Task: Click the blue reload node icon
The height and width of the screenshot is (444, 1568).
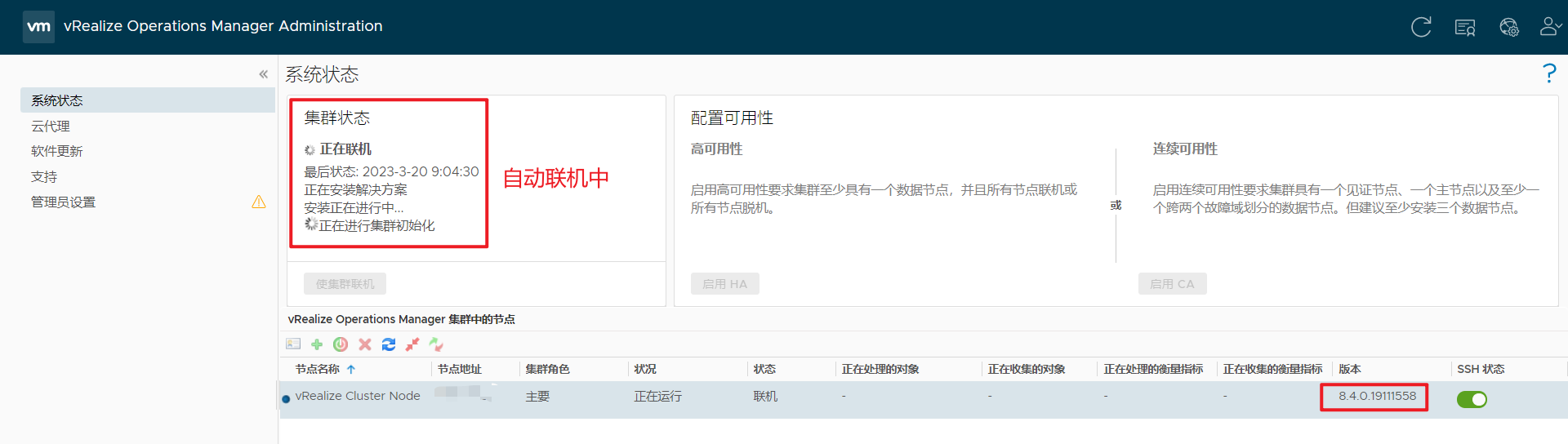Action: tap(389, 344)
